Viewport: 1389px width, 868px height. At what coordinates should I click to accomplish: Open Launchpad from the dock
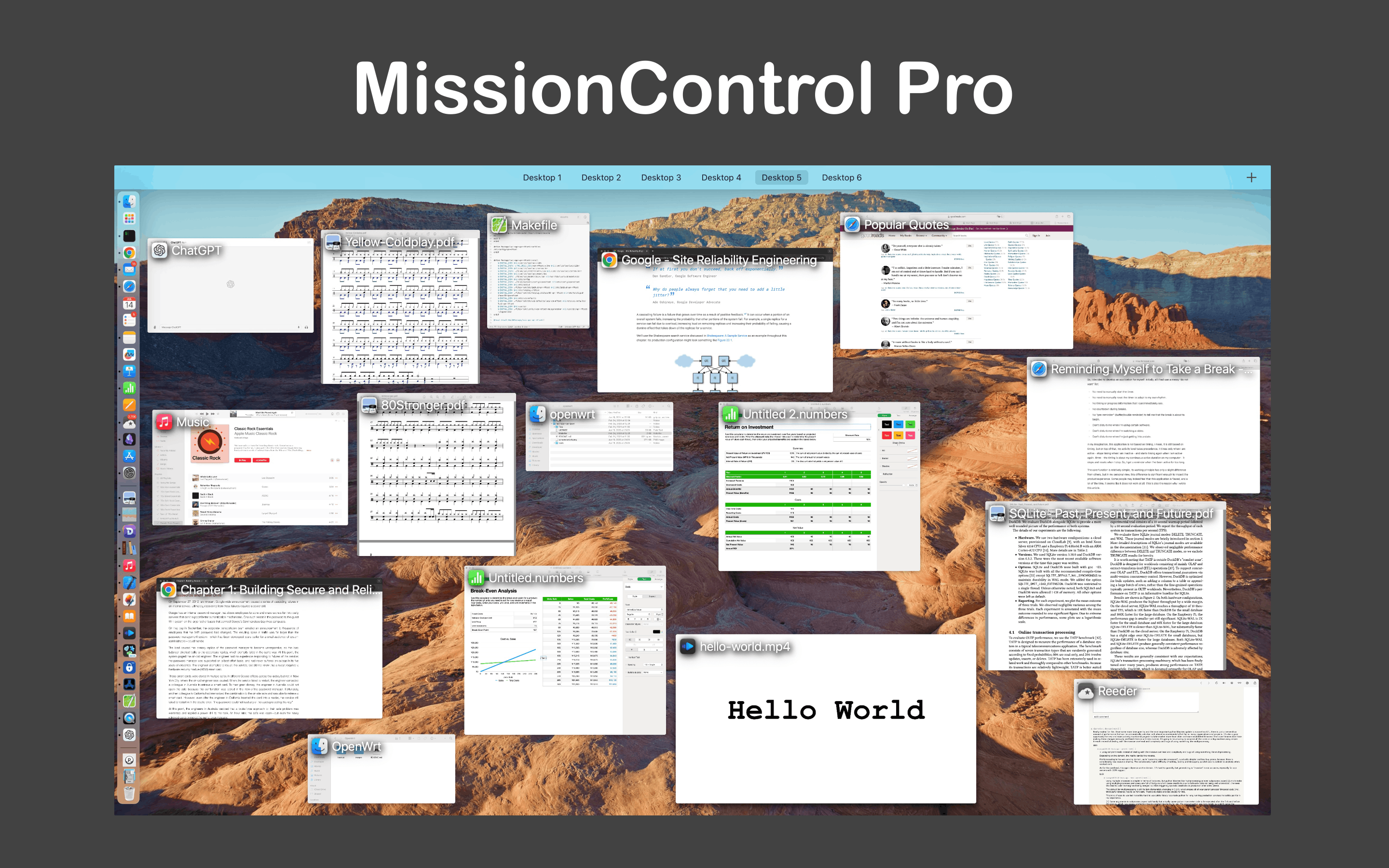[129, 218]
